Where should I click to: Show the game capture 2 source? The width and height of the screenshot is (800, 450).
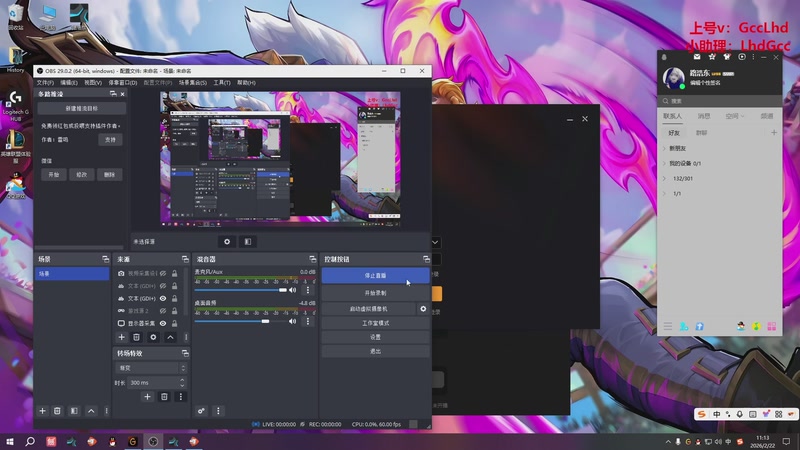[x=163, y=311]
